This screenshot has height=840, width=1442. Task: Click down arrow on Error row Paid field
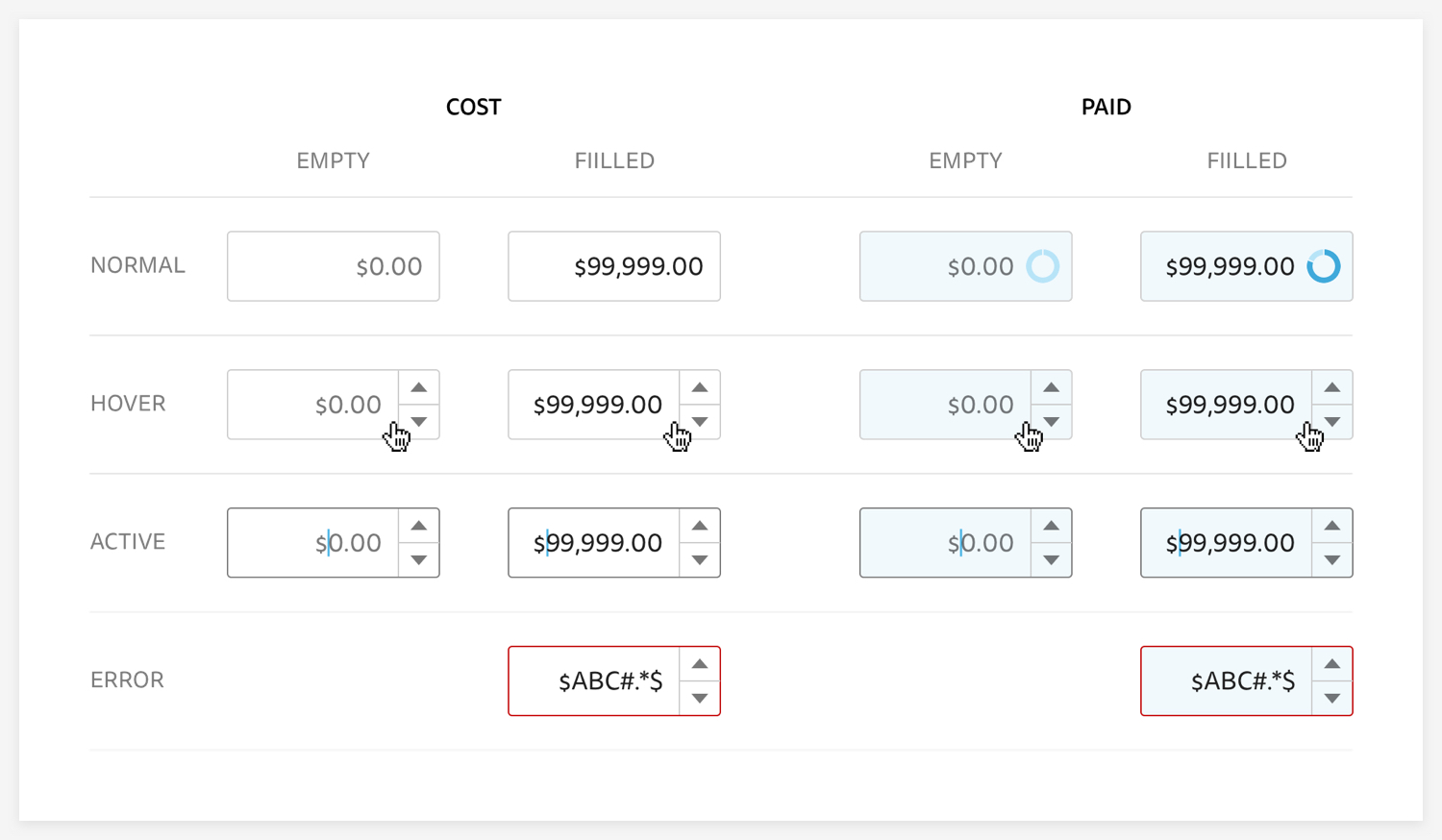(1332, 699)
